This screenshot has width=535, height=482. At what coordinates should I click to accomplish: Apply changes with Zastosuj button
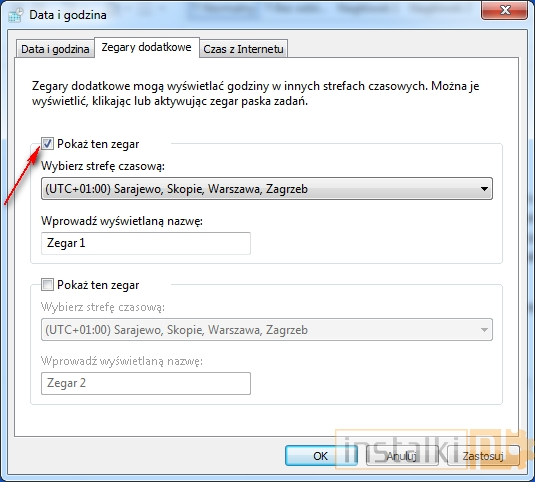(483, 456)
